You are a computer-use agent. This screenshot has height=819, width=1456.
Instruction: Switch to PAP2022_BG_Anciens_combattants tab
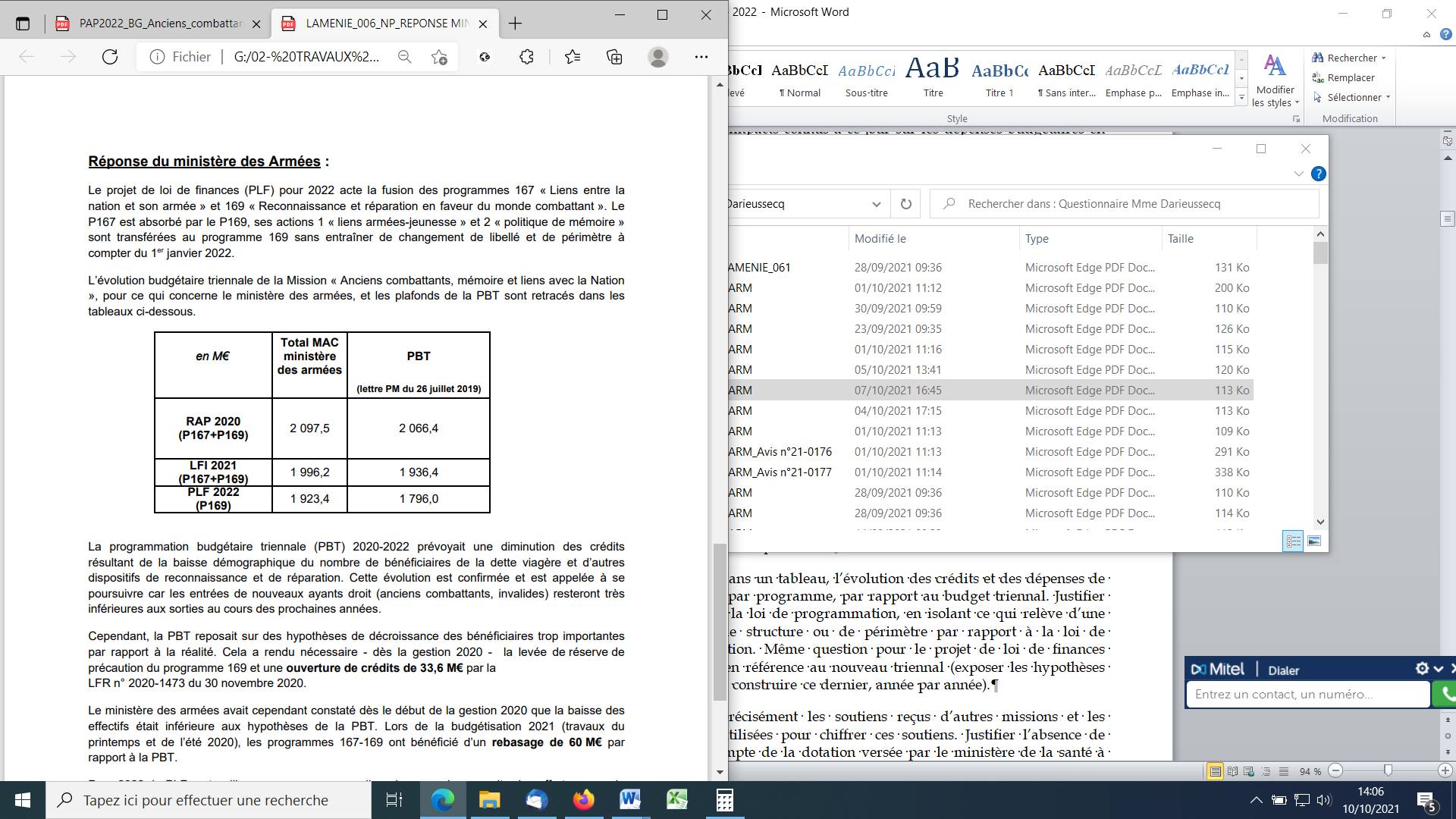pos(159,24)
